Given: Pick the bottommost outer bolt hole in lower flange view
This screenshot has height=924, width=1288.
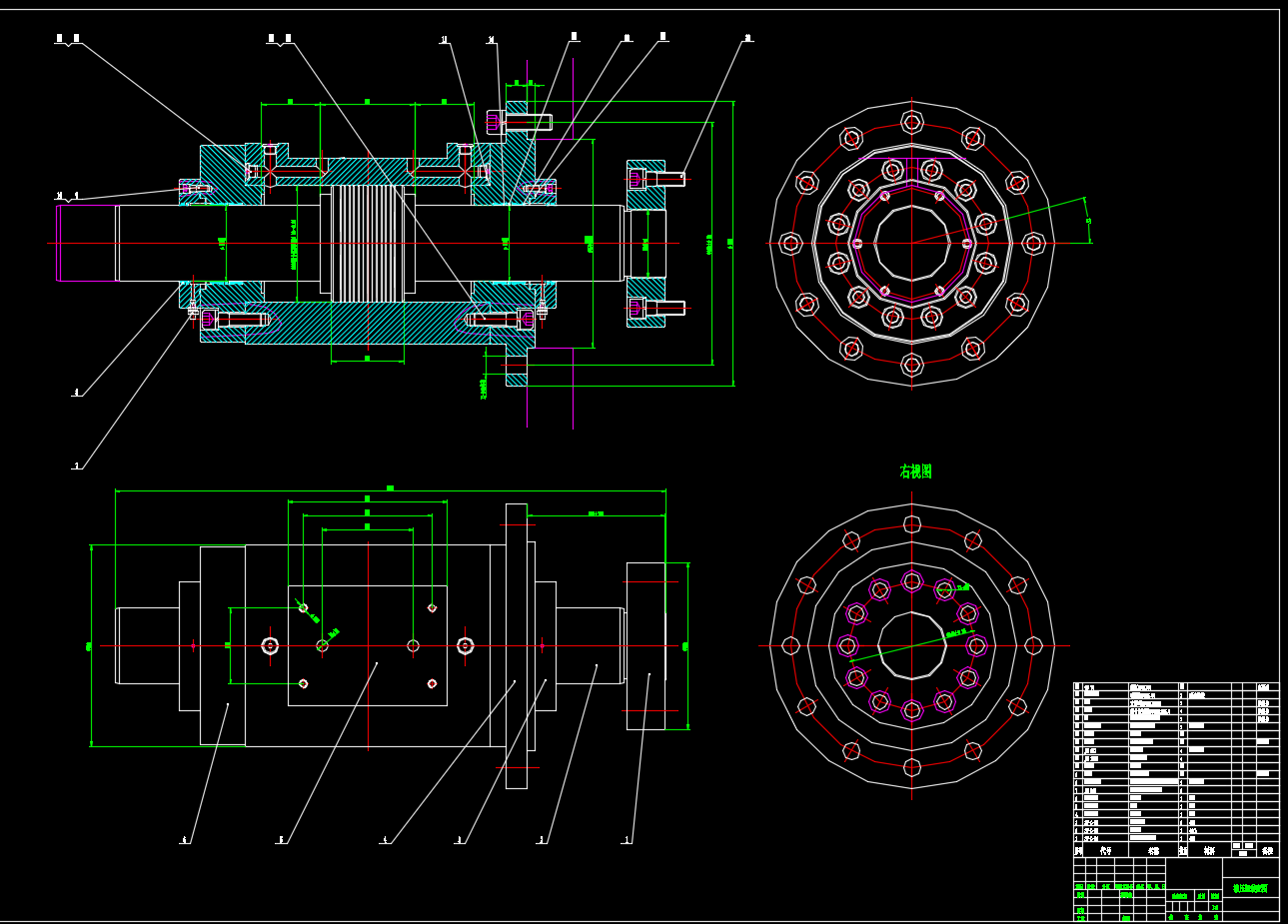Looking at the screenshot, I should coord(911,767).
